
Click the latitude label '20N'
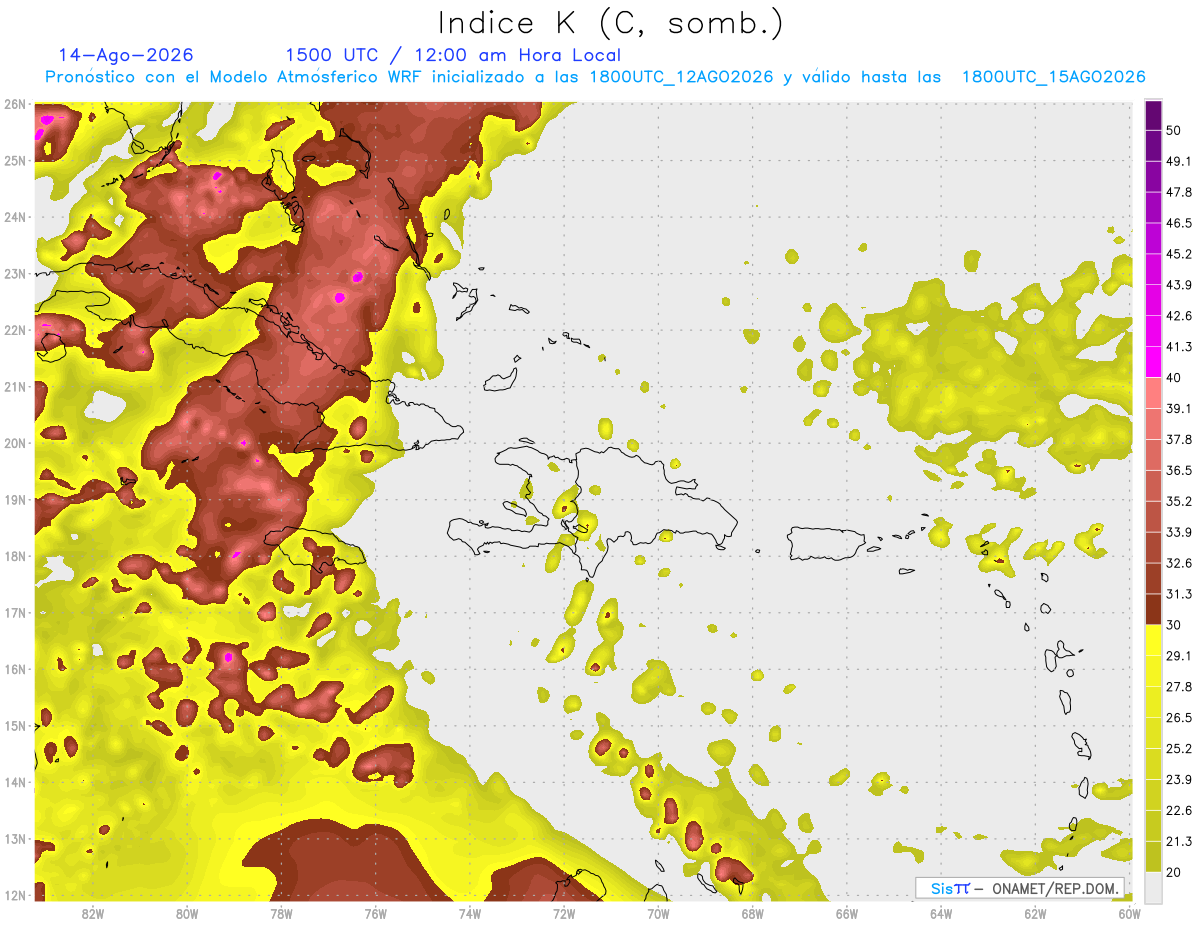(14, 443)
